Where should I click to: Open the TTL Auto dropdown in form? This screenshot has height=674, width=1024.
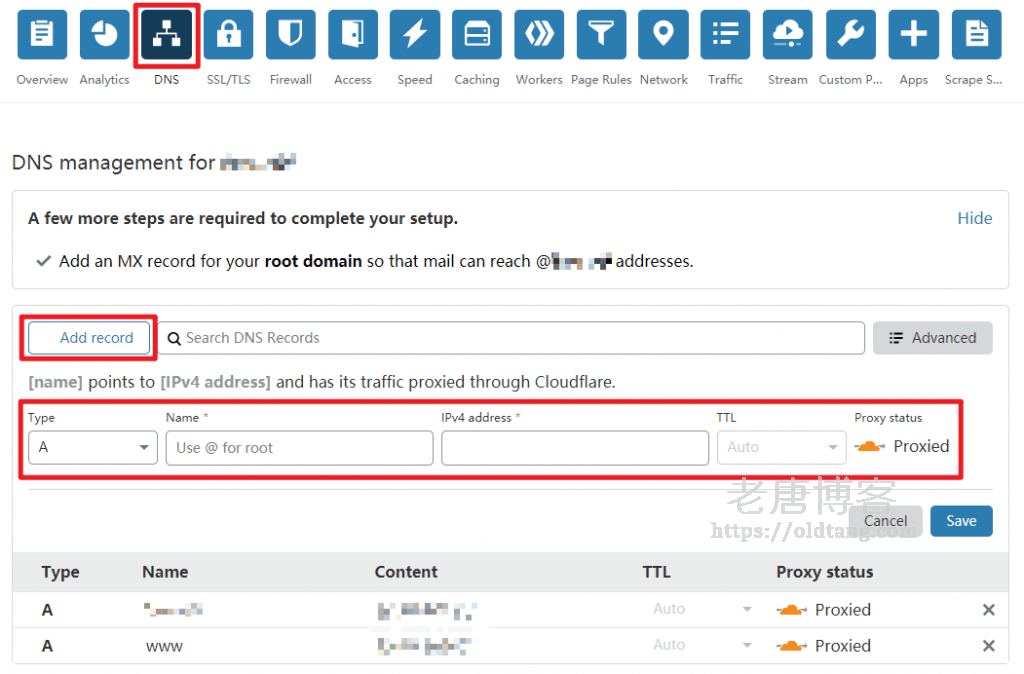pos(781,447)
